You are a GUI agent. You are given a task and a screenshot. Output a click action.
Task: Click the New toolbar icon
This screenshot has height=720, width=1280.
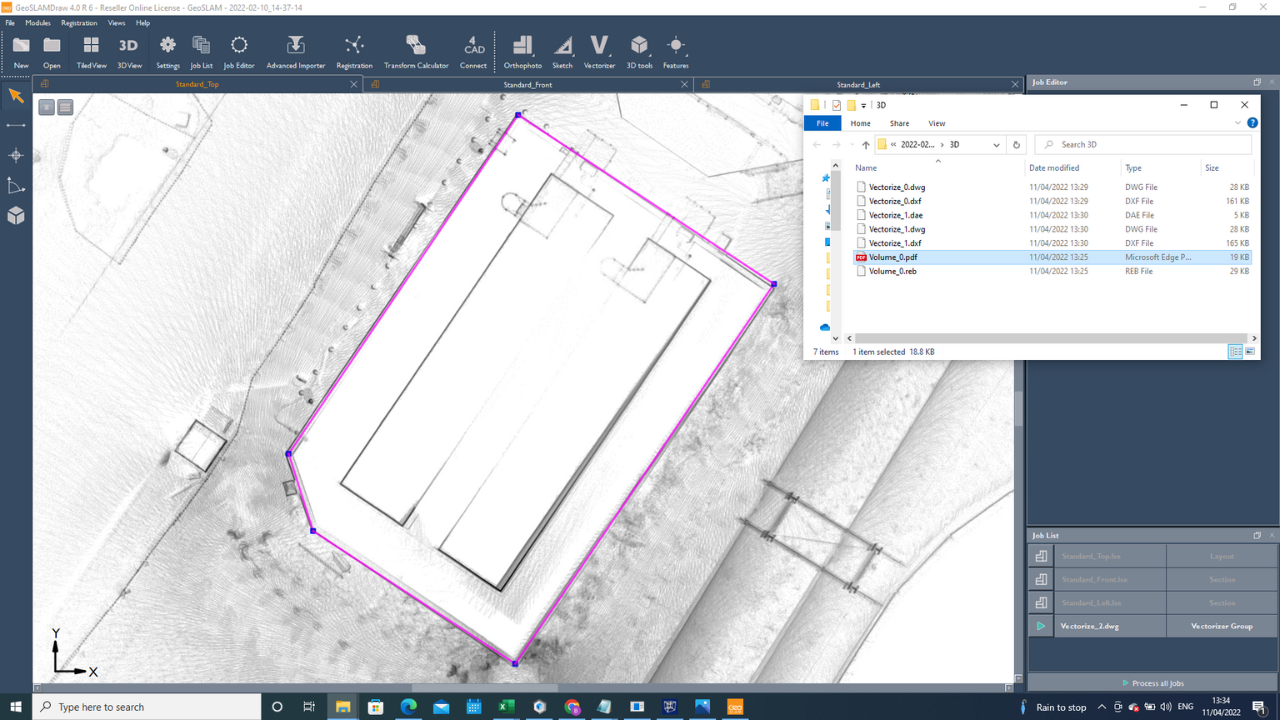point(21,51)
